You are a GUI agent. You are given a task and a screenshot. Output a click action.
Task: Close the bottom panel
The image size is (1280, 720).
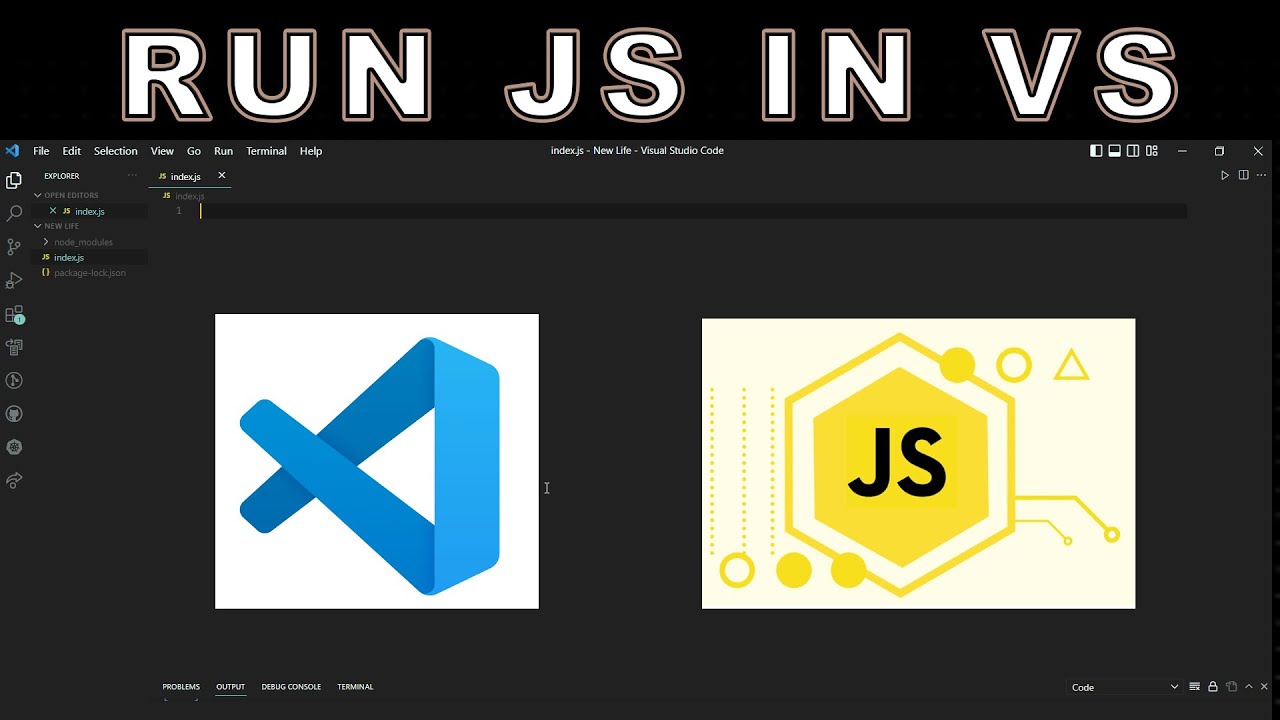point(1265,687)
